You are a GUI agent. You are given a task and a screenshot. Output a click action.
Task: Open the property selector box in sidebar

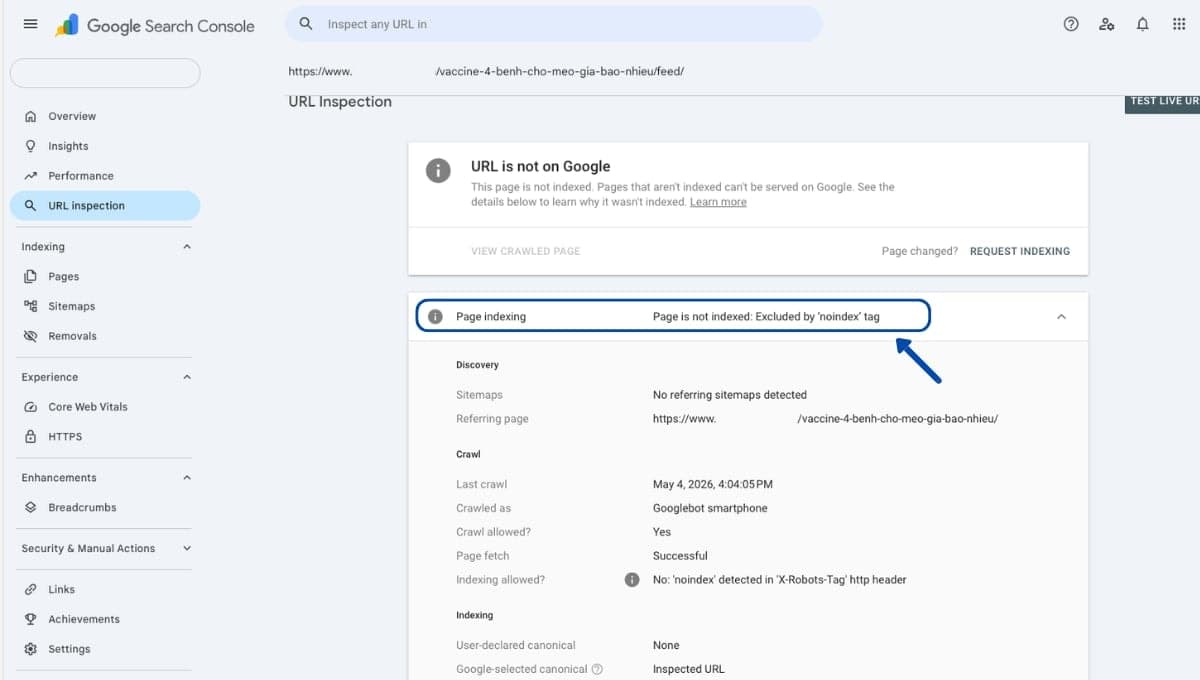tap(105, 73)
